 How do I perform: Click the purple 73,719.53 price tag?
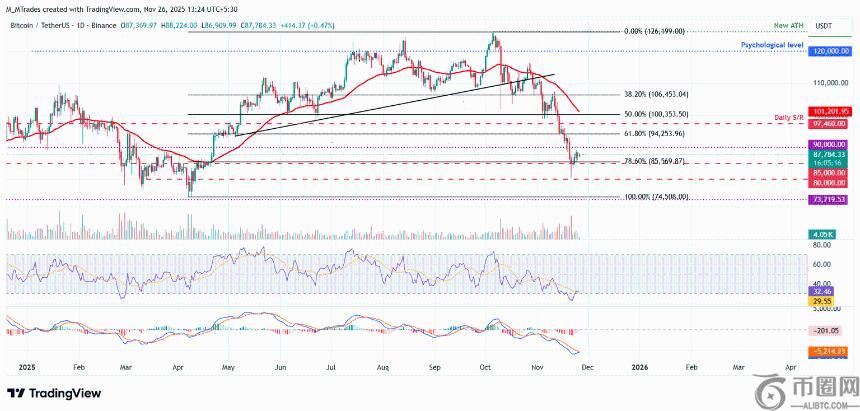point(831,200)
